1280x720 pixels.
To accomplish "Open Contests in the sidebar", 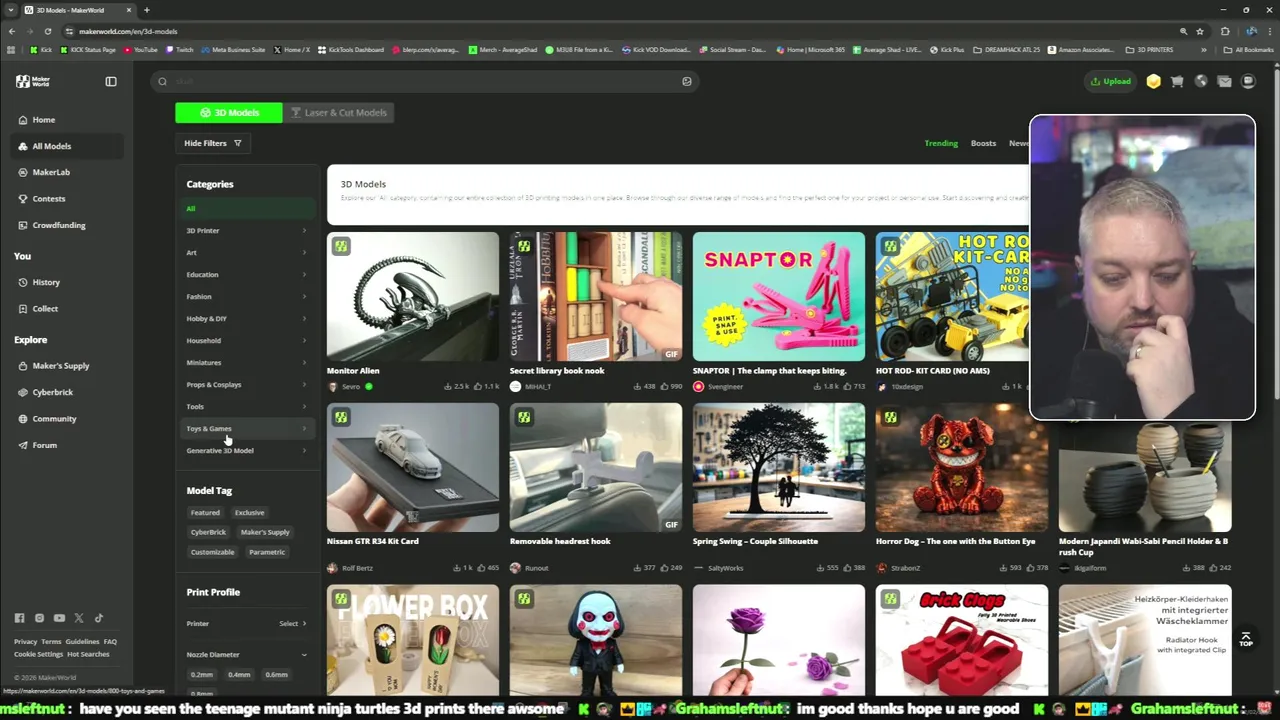I will point(66,199).
